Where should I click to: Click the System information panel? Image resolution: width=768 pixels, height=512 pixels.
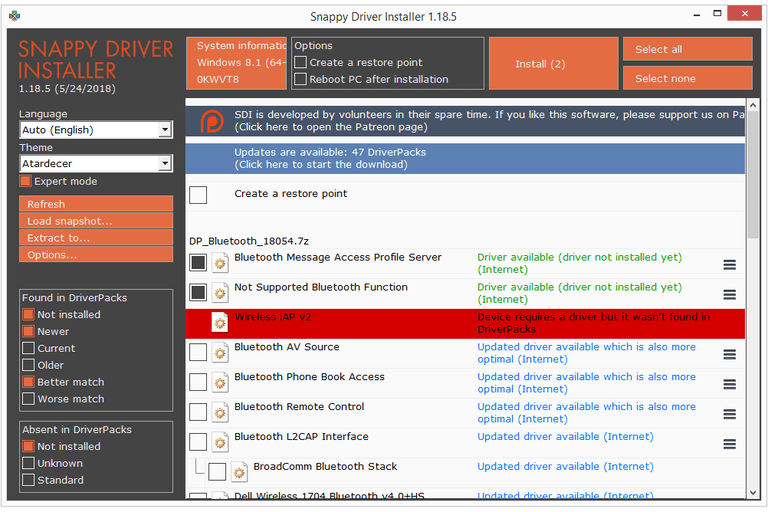coord(236,62)
